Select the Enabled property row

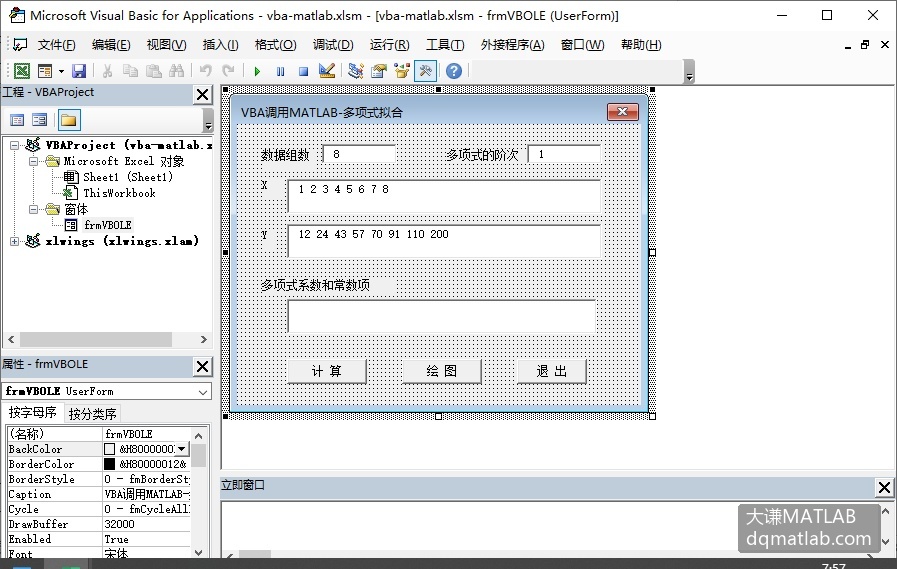click(98, 539)
